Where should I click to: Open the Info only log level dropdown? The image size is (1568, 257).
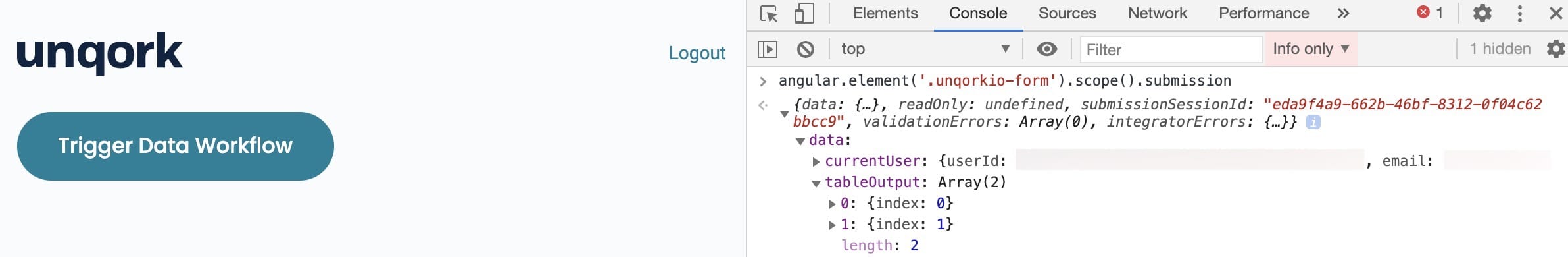pos(1311,49)
